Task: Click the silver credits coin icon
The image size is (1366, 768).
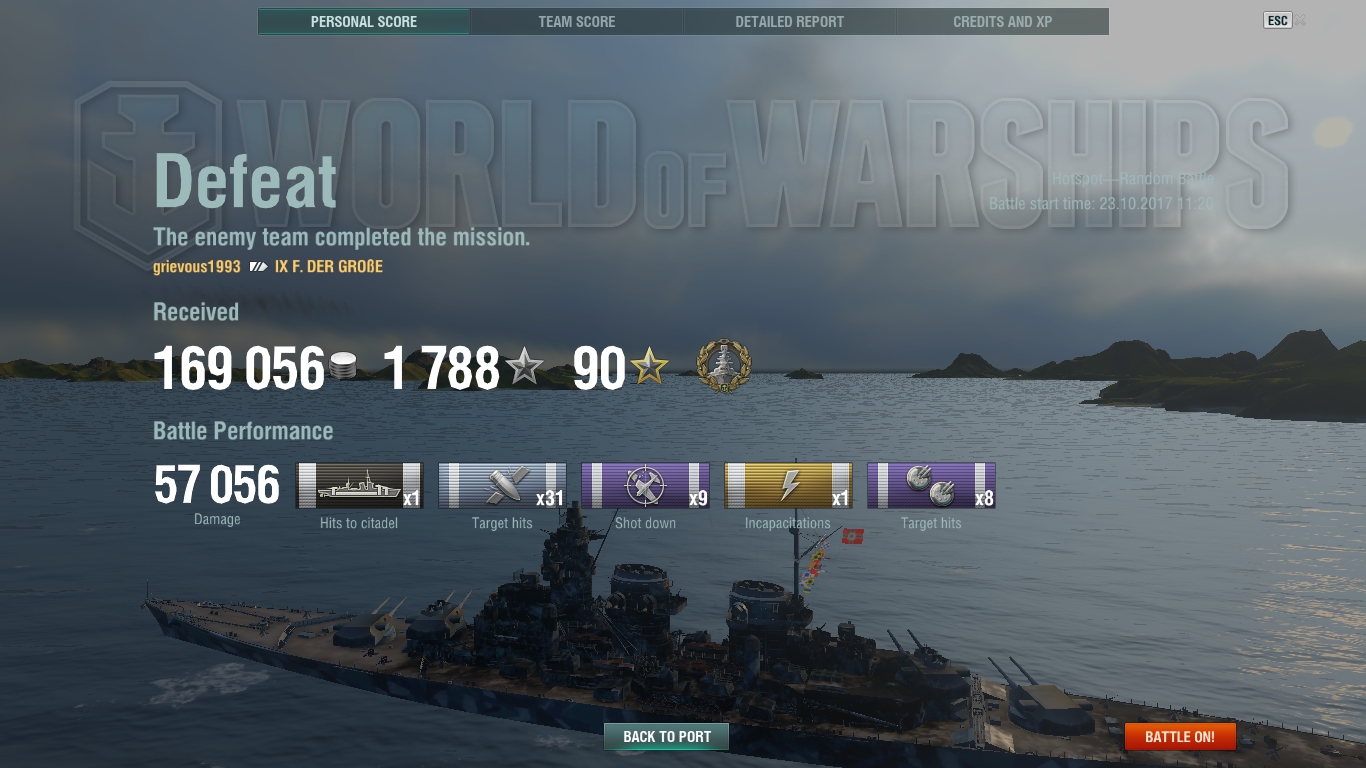Action: pos(343,368)
